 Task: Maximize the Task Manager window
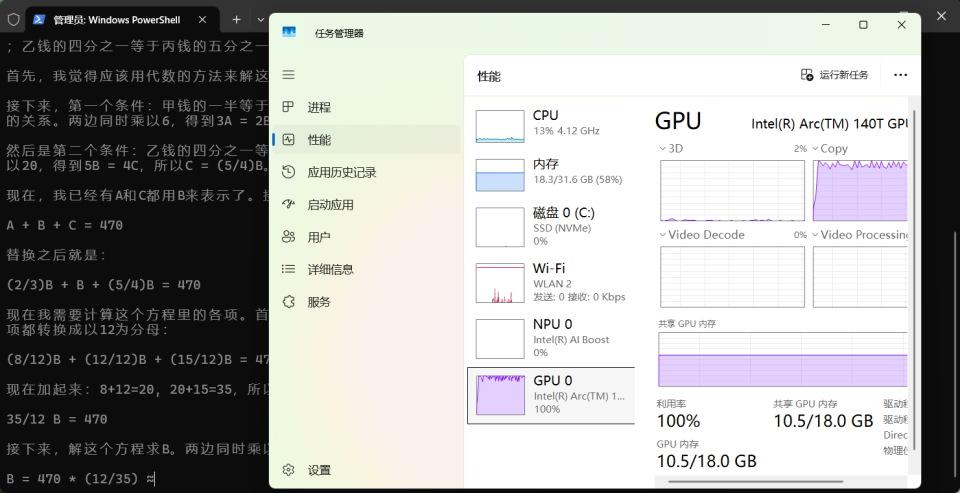(863, 24)
